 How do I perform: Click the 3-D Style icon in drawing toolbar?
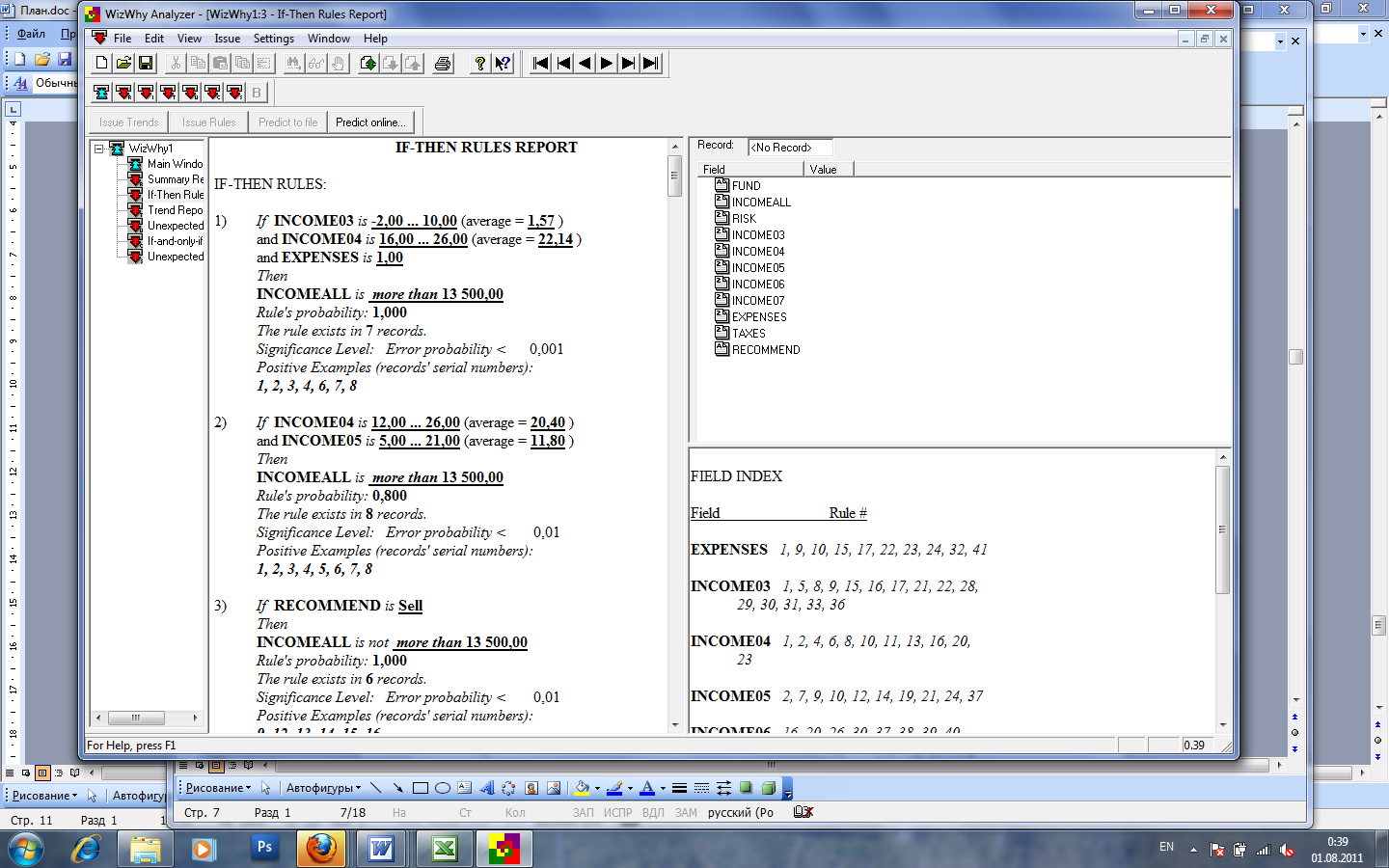[x=768, y=788]
